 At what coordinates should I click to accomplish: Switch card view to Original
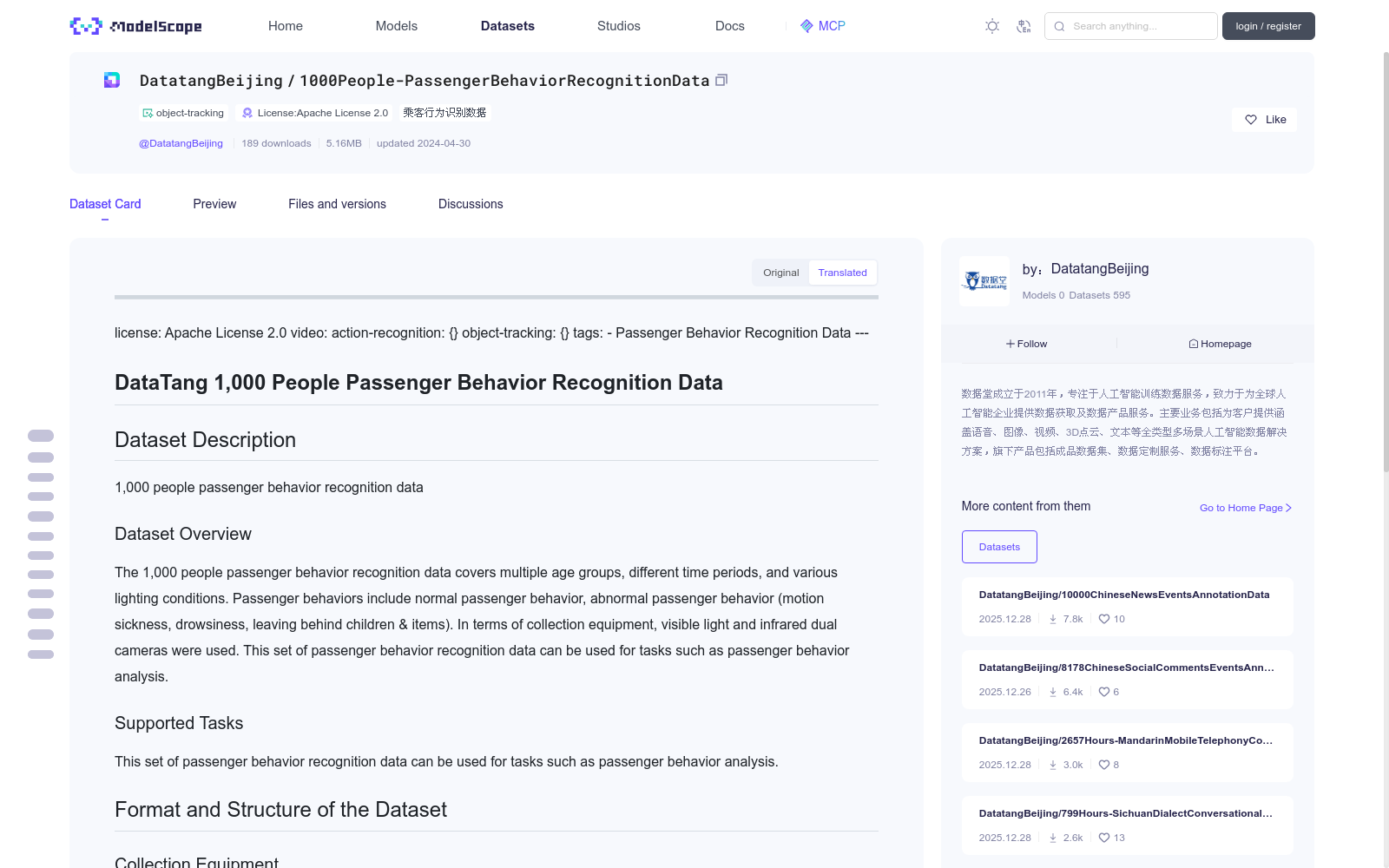(x=781, y=273)
